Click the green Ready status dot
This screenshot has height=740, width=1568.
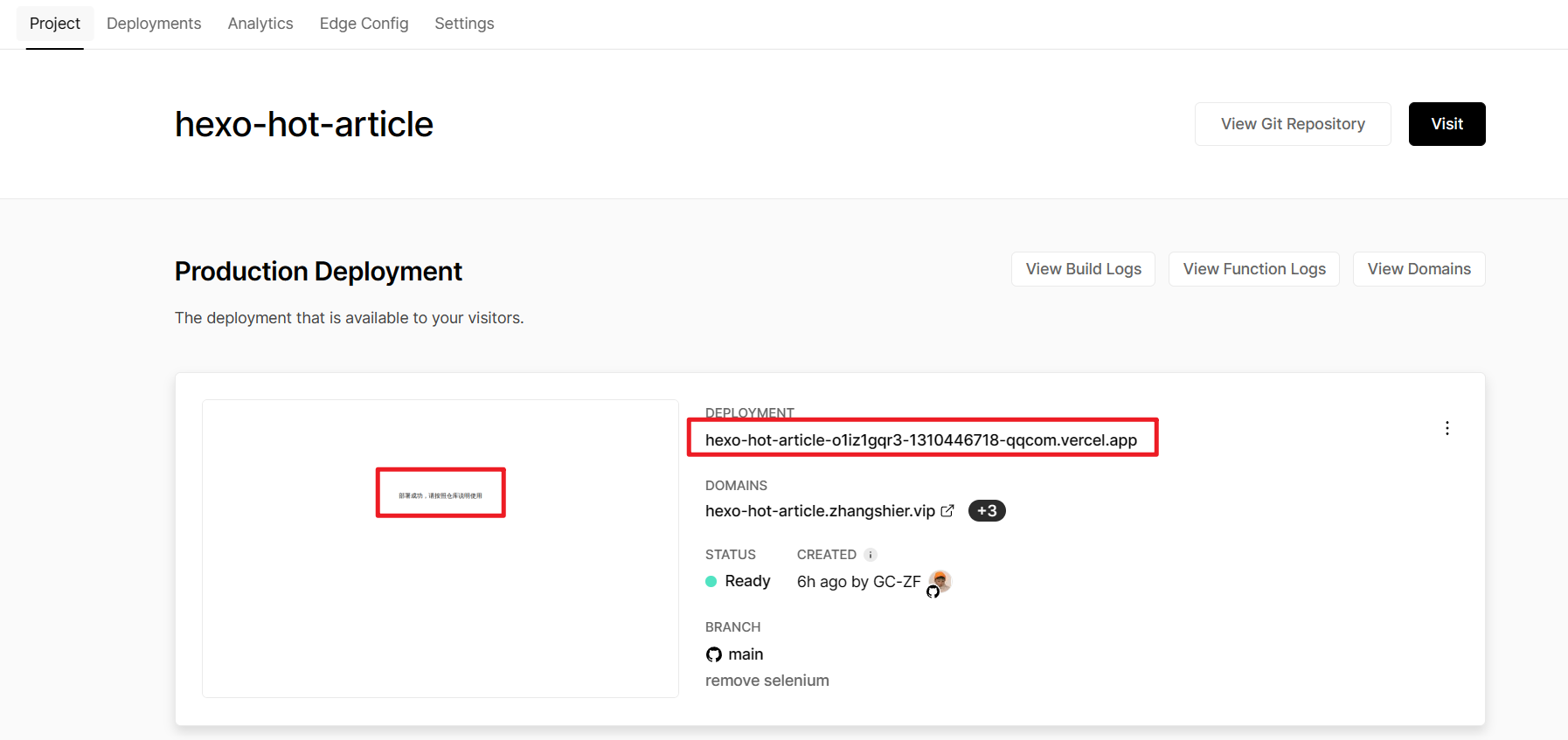(x=711, y=582)
